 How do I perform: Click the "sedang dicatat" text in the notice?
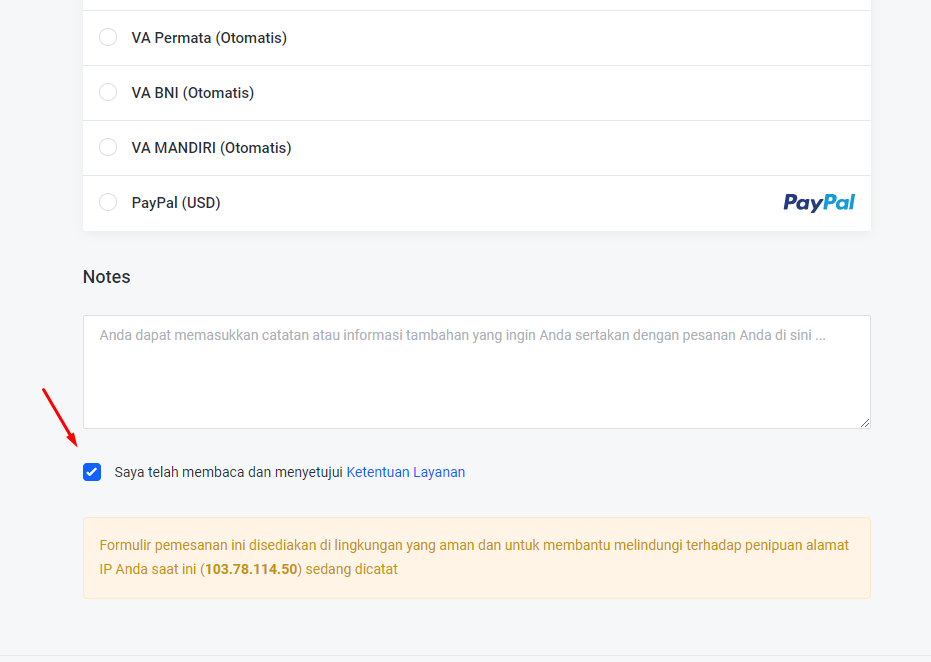[x=351, y=569]
